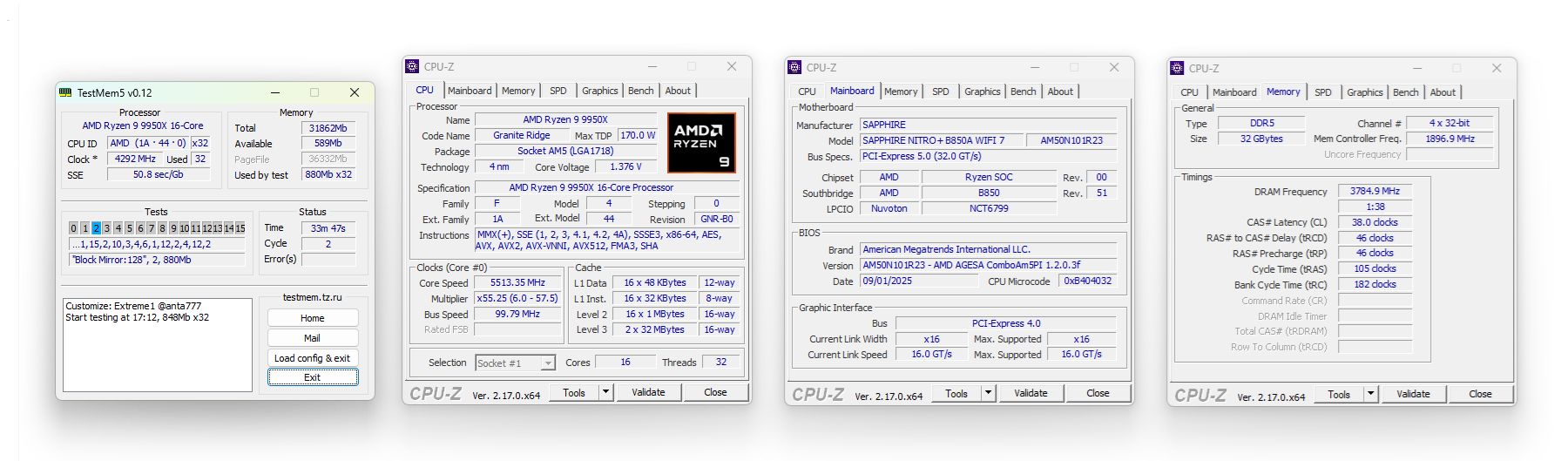Viewport: 1568px width, 461px height.
Task: Click the Mail button in TestMem5
Action: (313, 338)
